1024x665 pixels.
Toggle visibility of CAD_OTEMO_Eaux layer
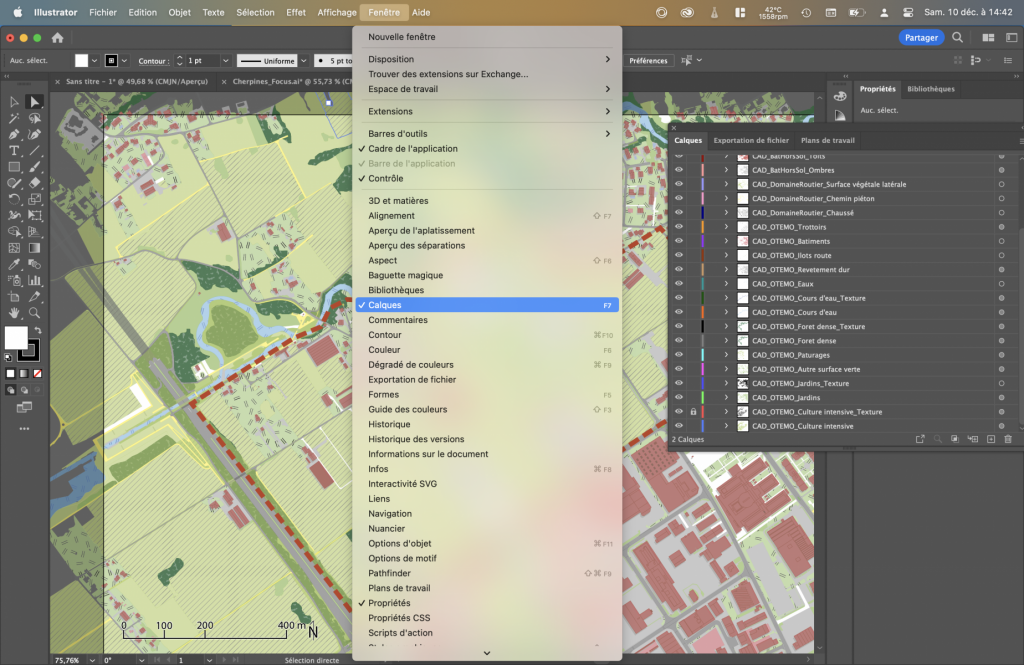click(x=679, y=284)
